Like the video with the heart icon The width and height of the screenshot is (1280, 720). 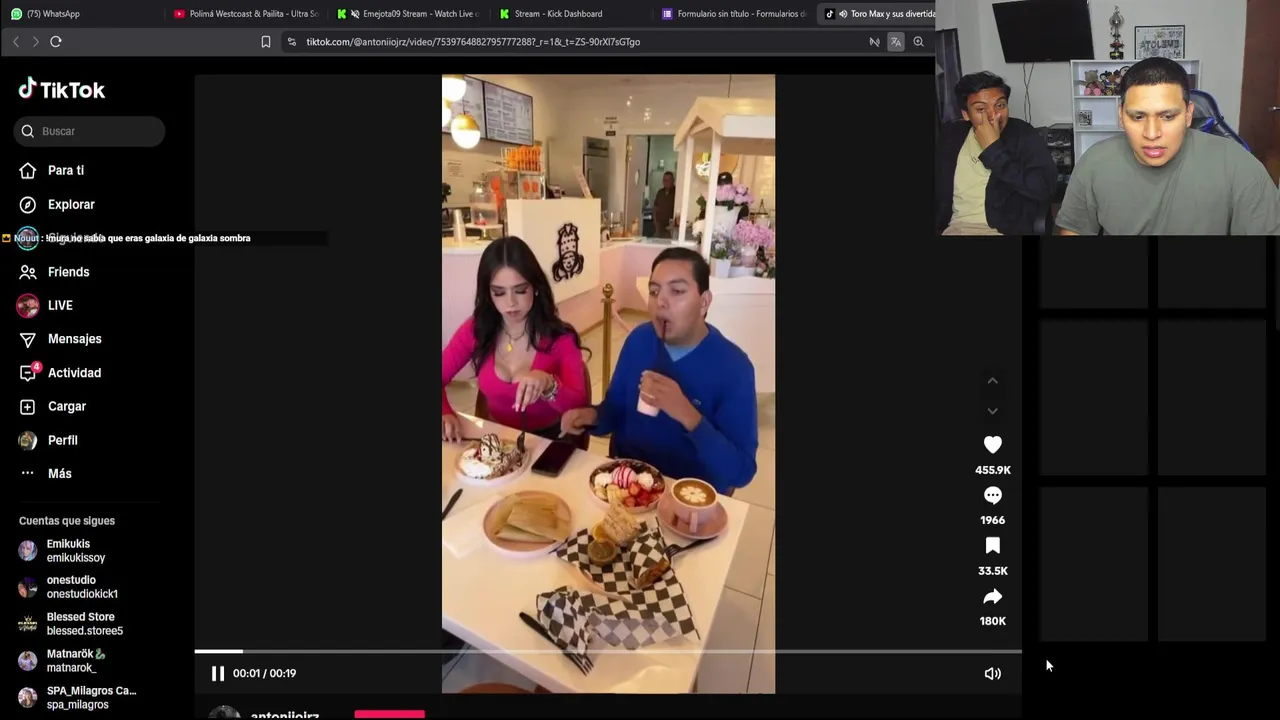[992, 445]
